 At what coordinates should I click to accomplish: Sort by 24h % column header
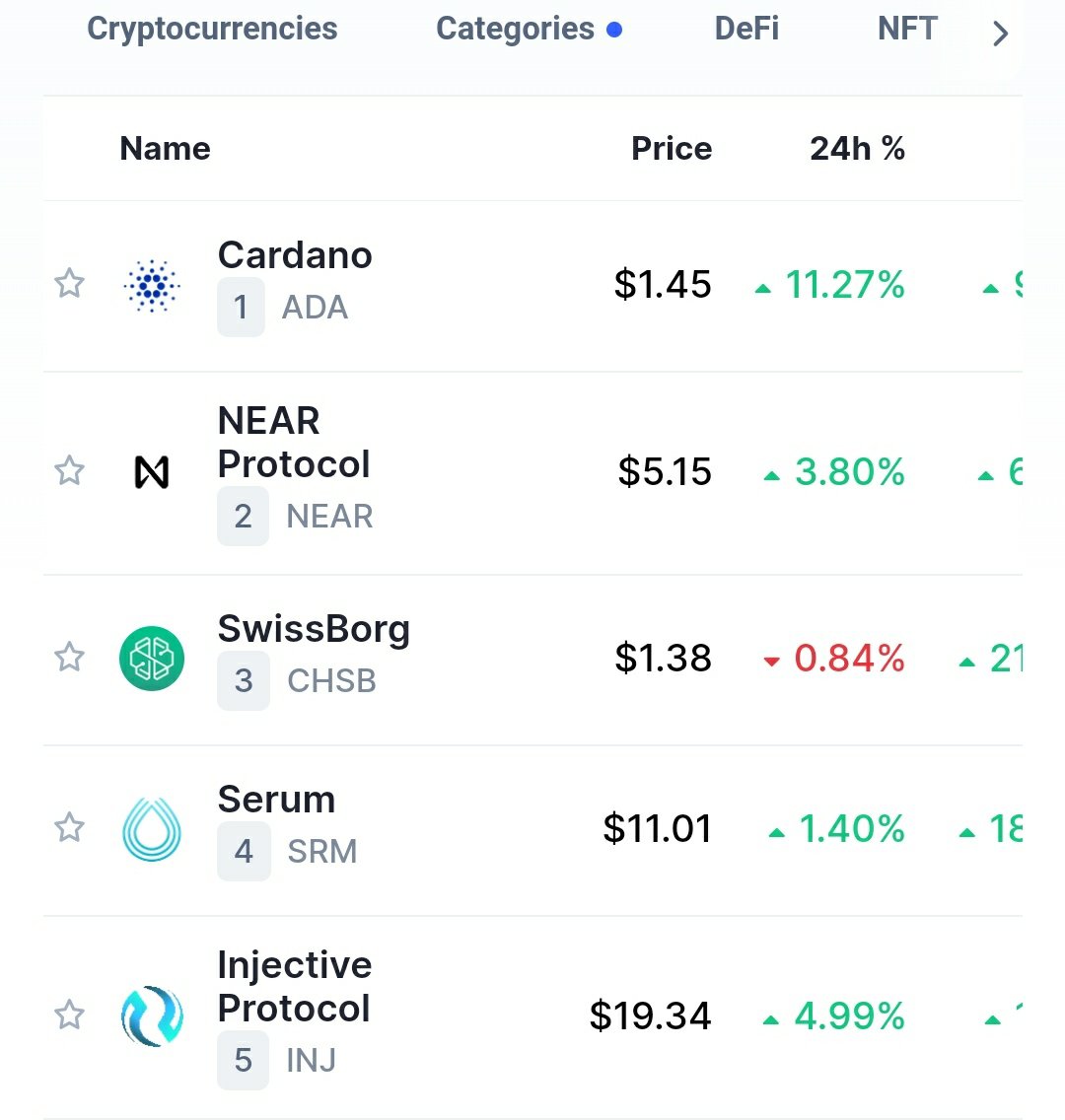pos(857,149)
